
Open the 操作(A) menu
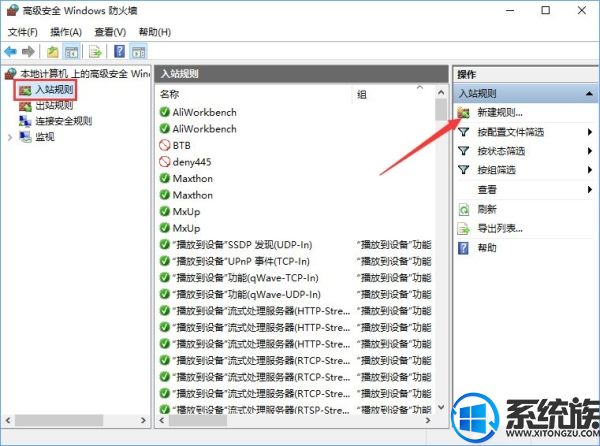(x=66, y=32)
